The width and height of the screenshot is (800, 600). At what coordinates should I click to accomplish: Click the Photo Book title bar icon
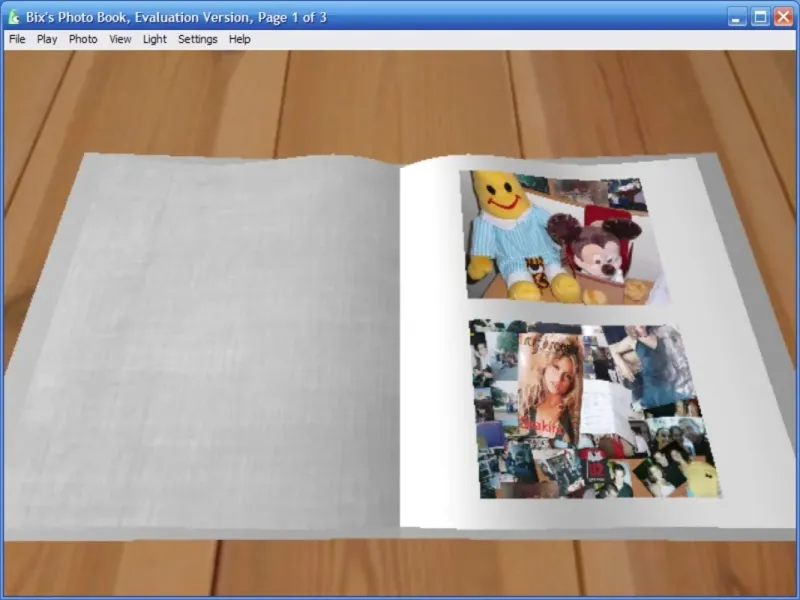click(x=14, y=17)
